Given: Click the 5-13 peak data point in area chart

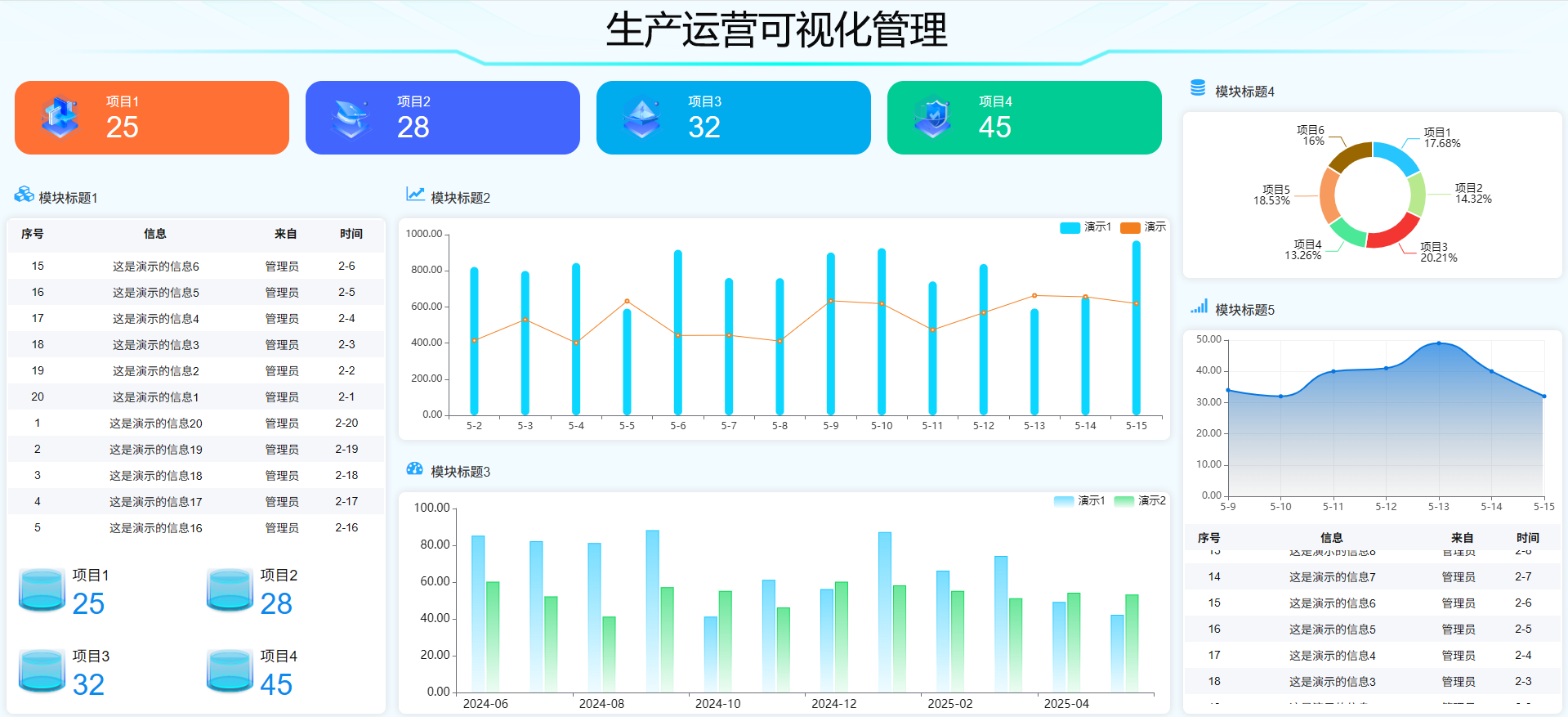Looking at the screenshot, I should (1439, 343).
